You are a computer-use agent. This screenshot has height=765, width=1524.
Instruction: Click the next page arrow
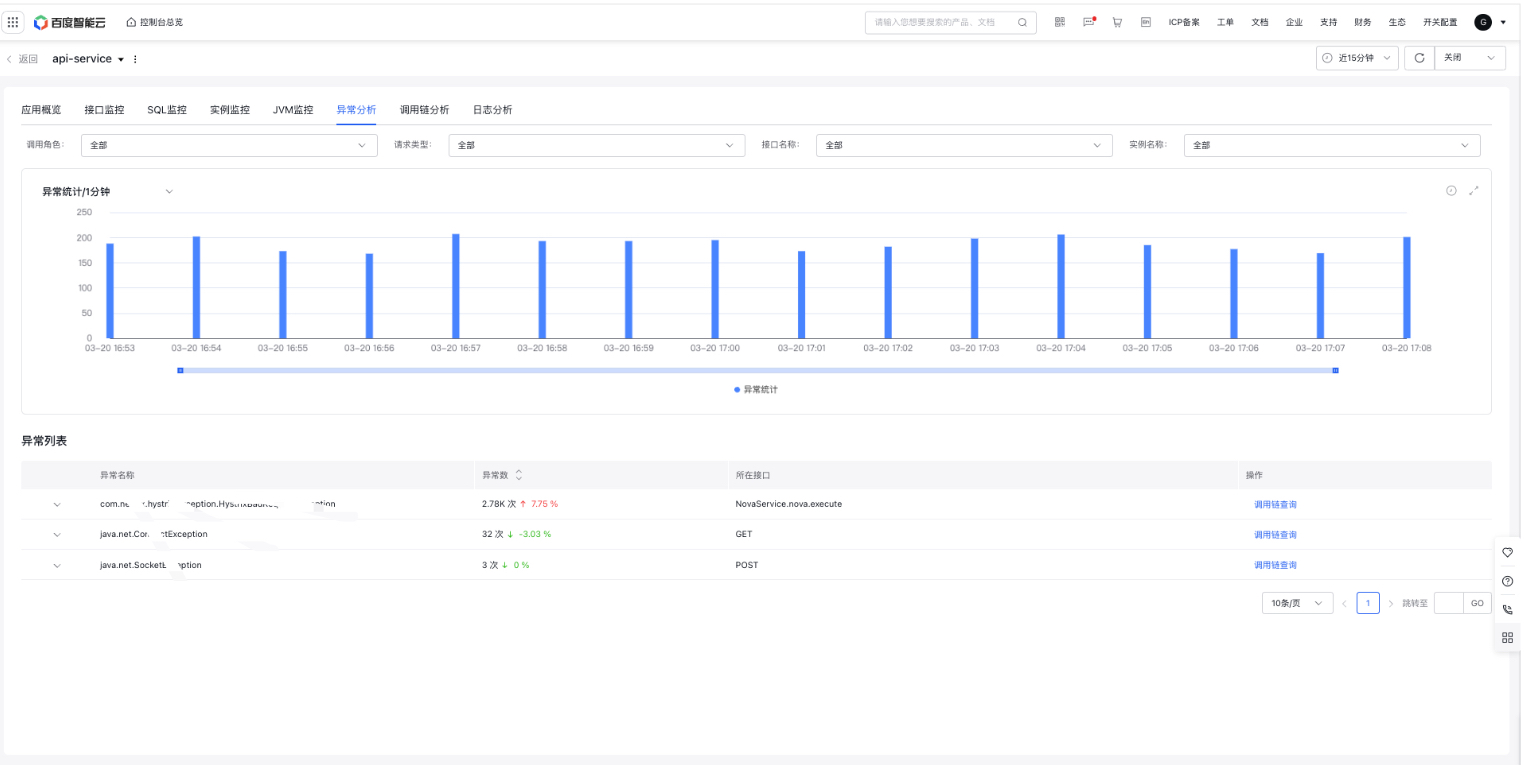click(1391, 603)
